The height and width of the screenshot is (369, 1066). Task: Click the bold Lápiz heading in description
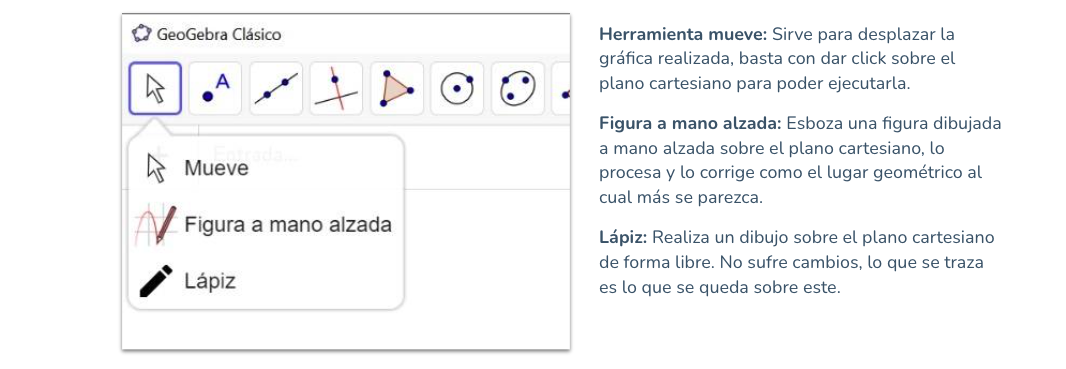pos(623,238)
